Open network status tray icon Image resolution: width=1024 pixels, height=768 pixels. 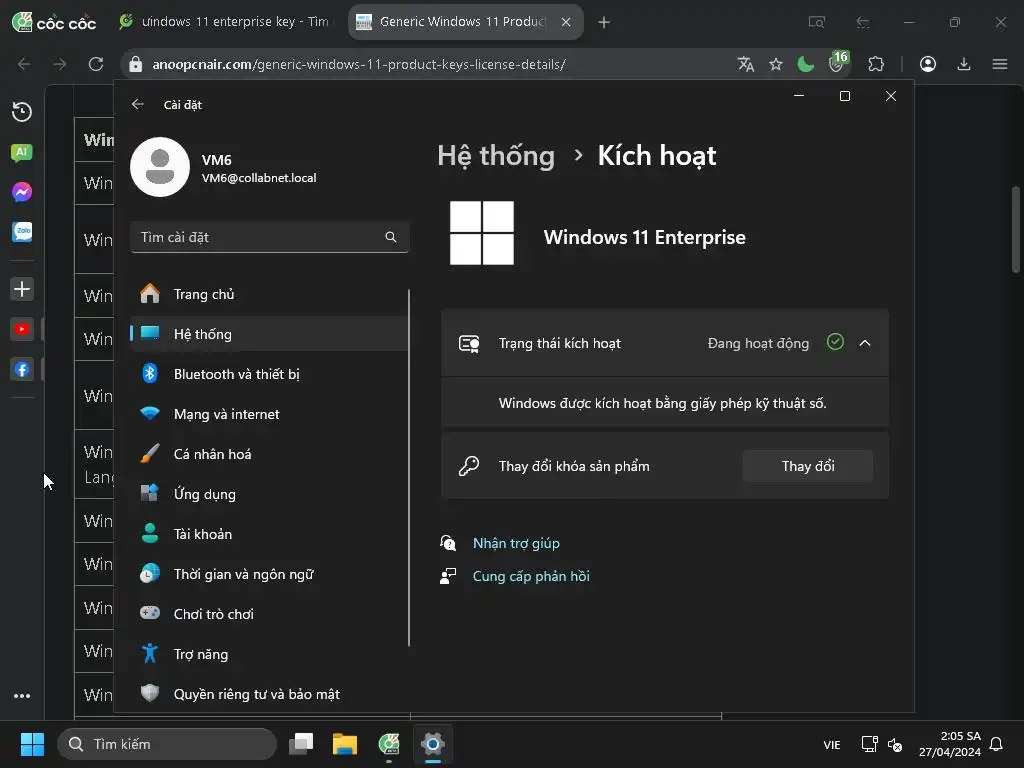(869, 744)
